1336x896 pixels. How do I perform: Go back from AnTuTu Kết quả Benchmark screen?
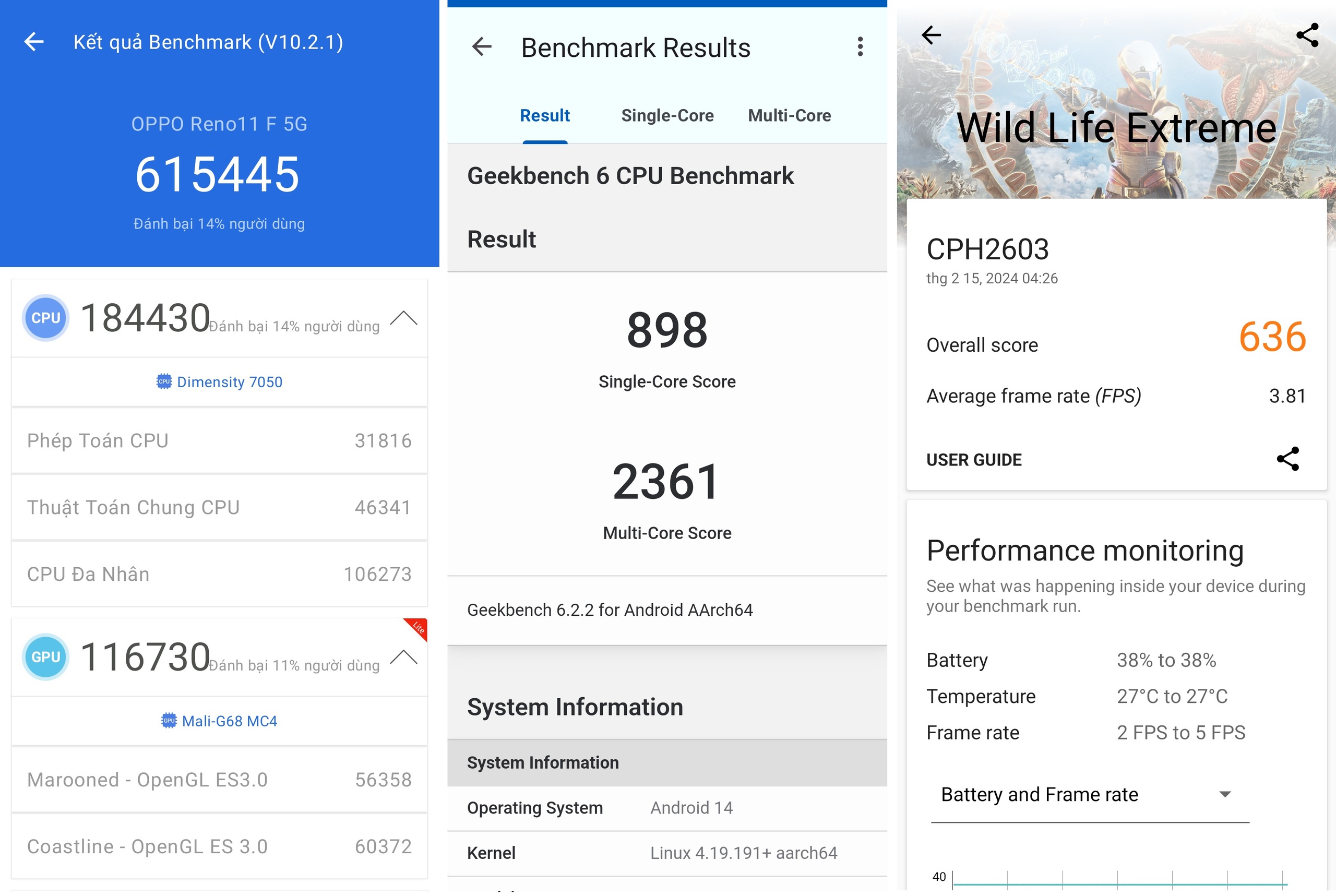(x=34, y=42)
